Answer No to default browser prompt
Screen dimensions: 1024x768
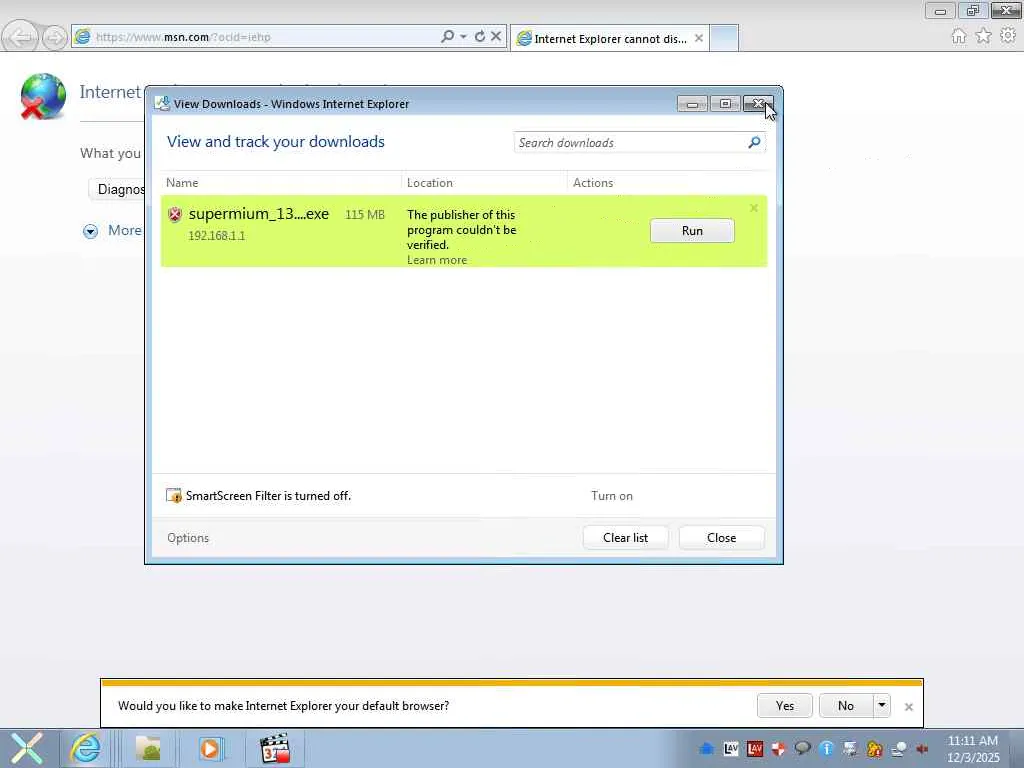[x=846, y=705]
